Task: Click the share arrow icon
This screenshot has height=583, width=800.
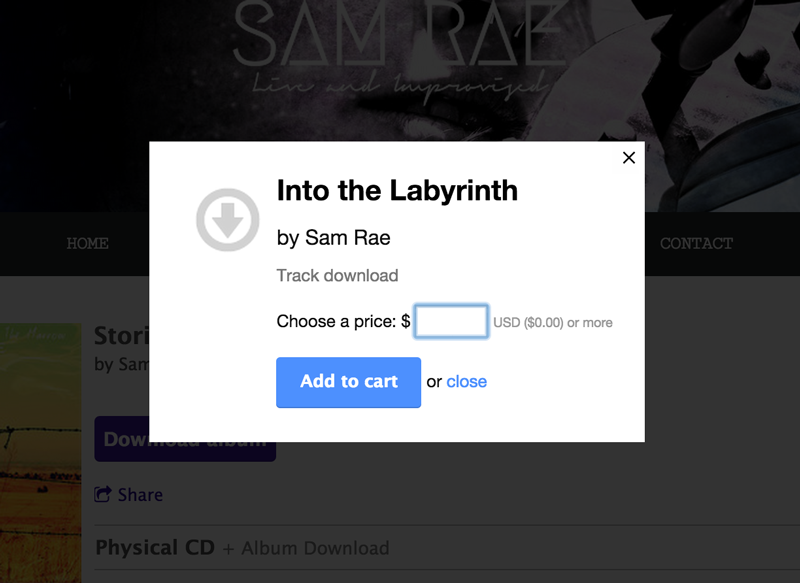Action: [103, 494]
